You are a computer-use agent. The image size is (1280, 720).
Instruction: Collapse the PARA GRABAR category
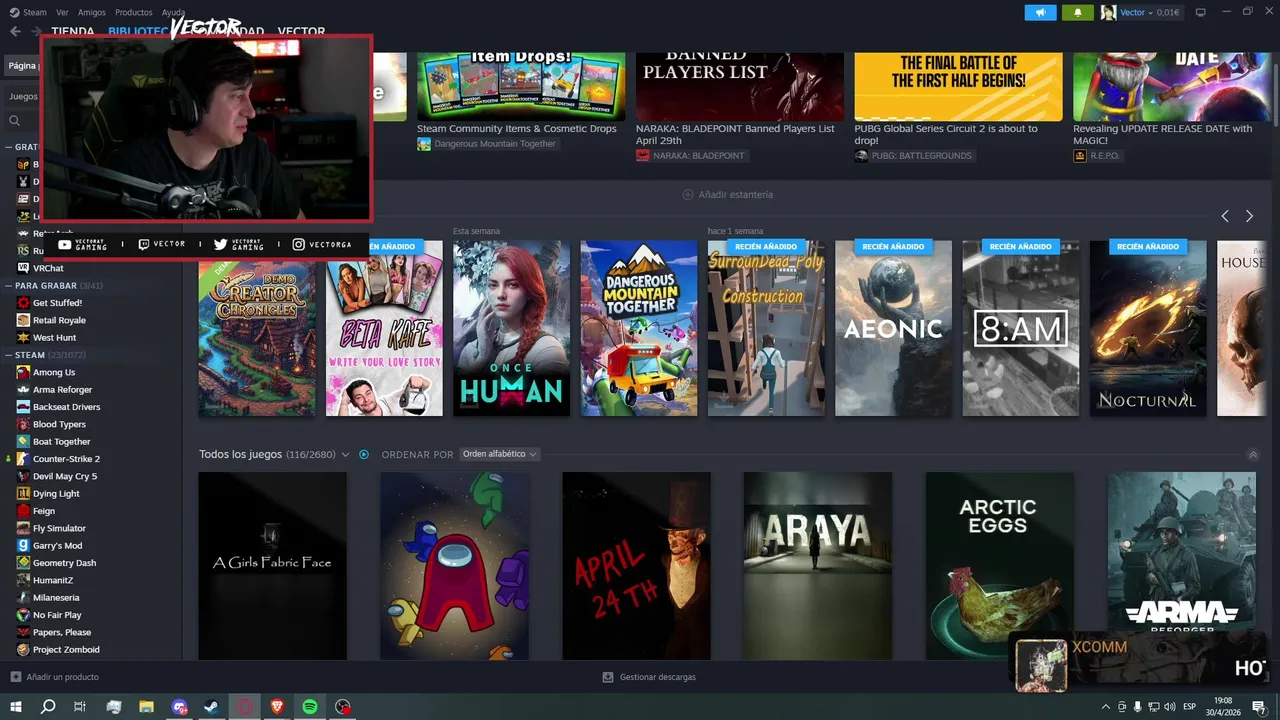point(9,286)
